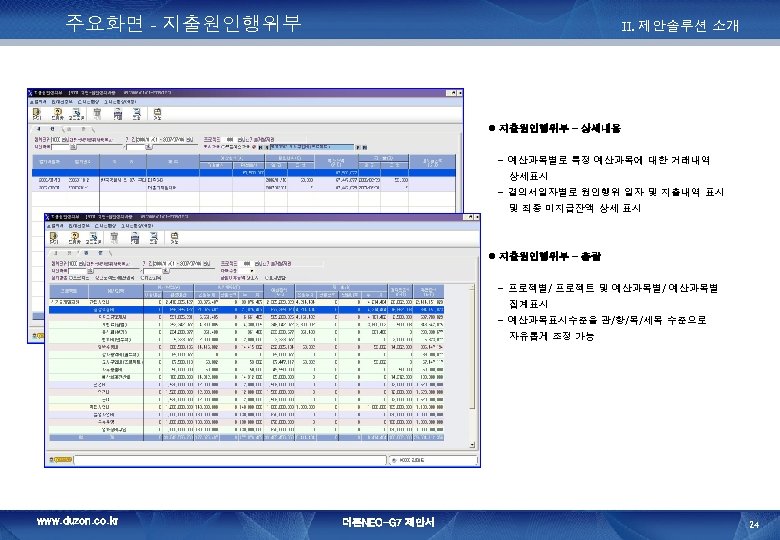Select the 프로젝트 aggregation radio option in front window
The width and height of the screenshot is (780, 540).
point(79,277)
